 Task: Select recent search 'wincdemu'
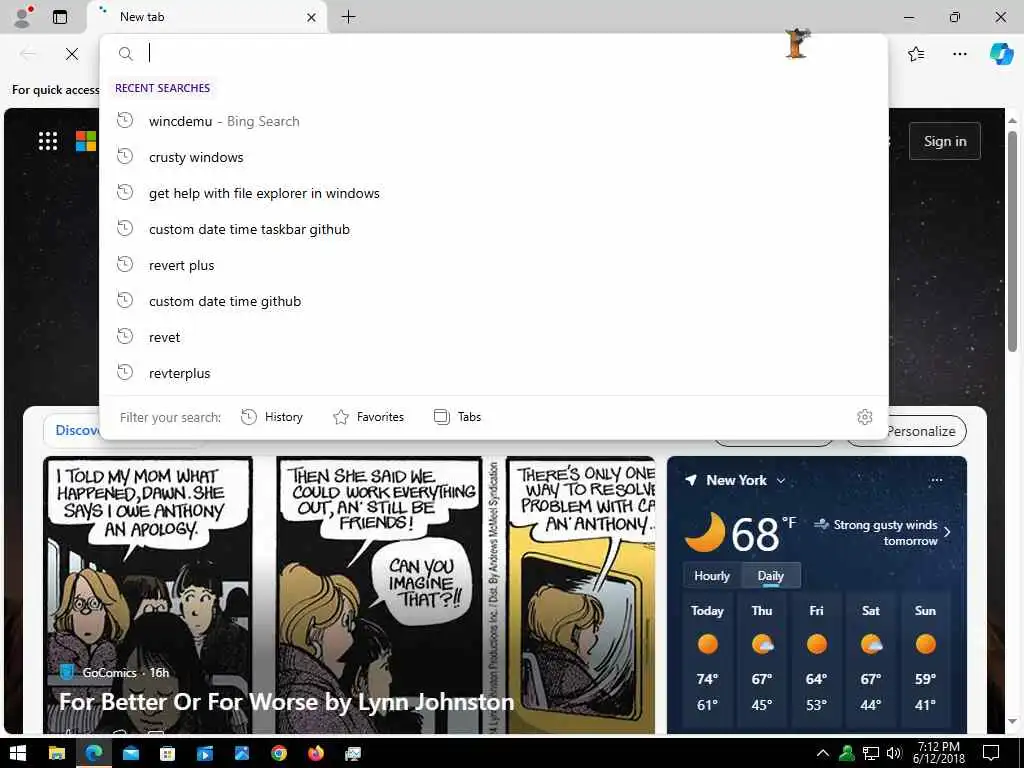(x=494, y=121)
